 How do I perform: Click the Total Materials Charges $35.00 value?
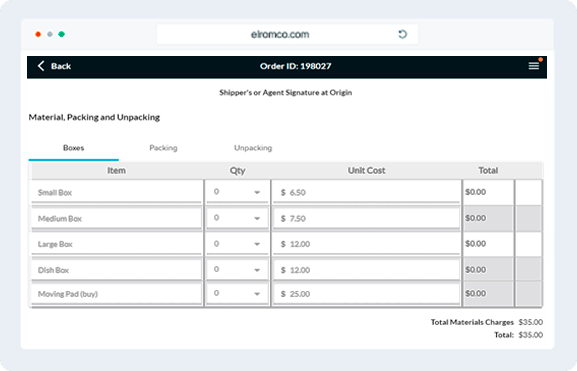(531, 322)
